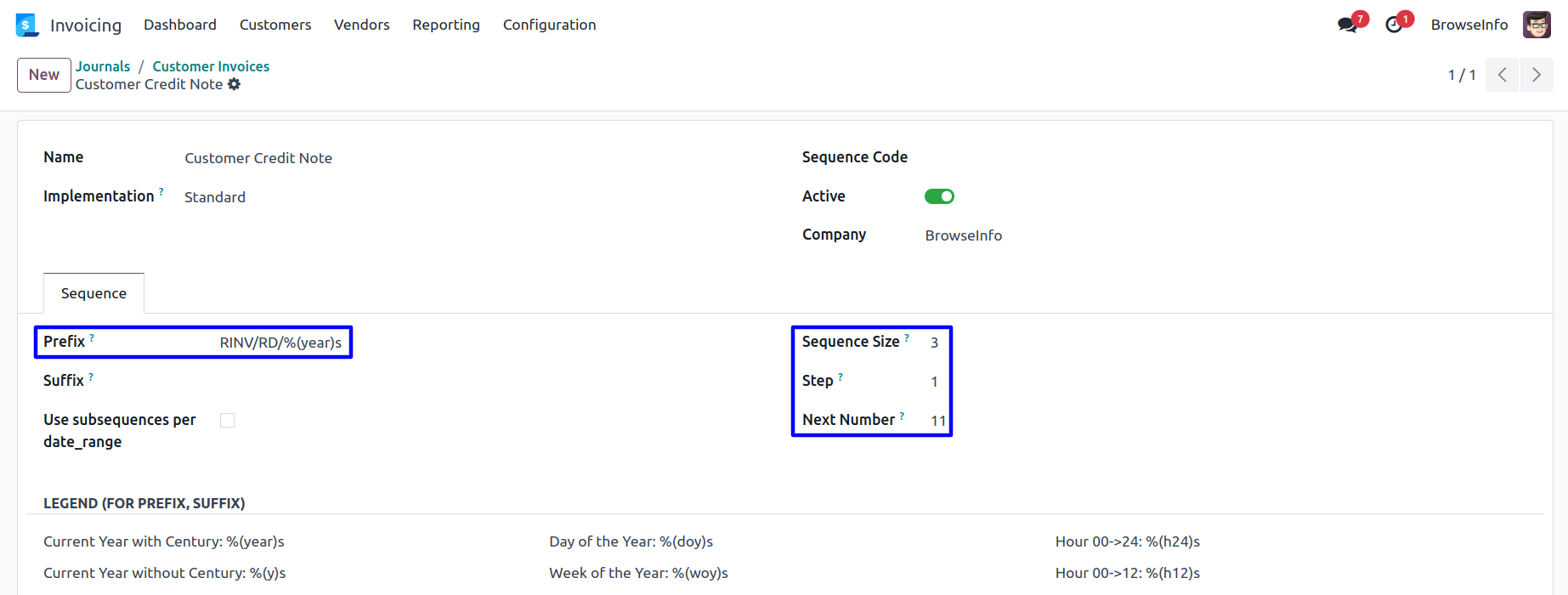
Task: Click the Prefix input field
Action: (280, 343)
